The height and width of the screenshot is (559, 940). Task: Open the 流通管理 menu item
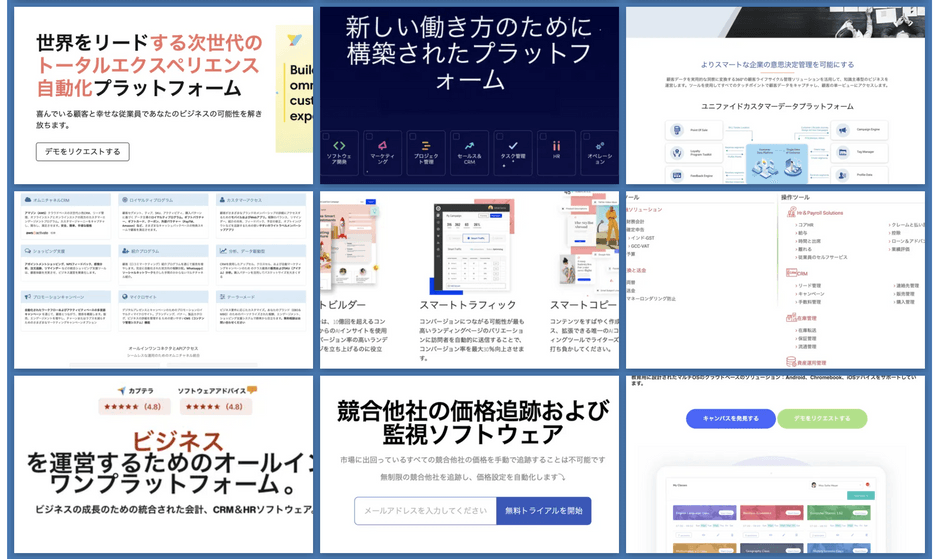806,347
